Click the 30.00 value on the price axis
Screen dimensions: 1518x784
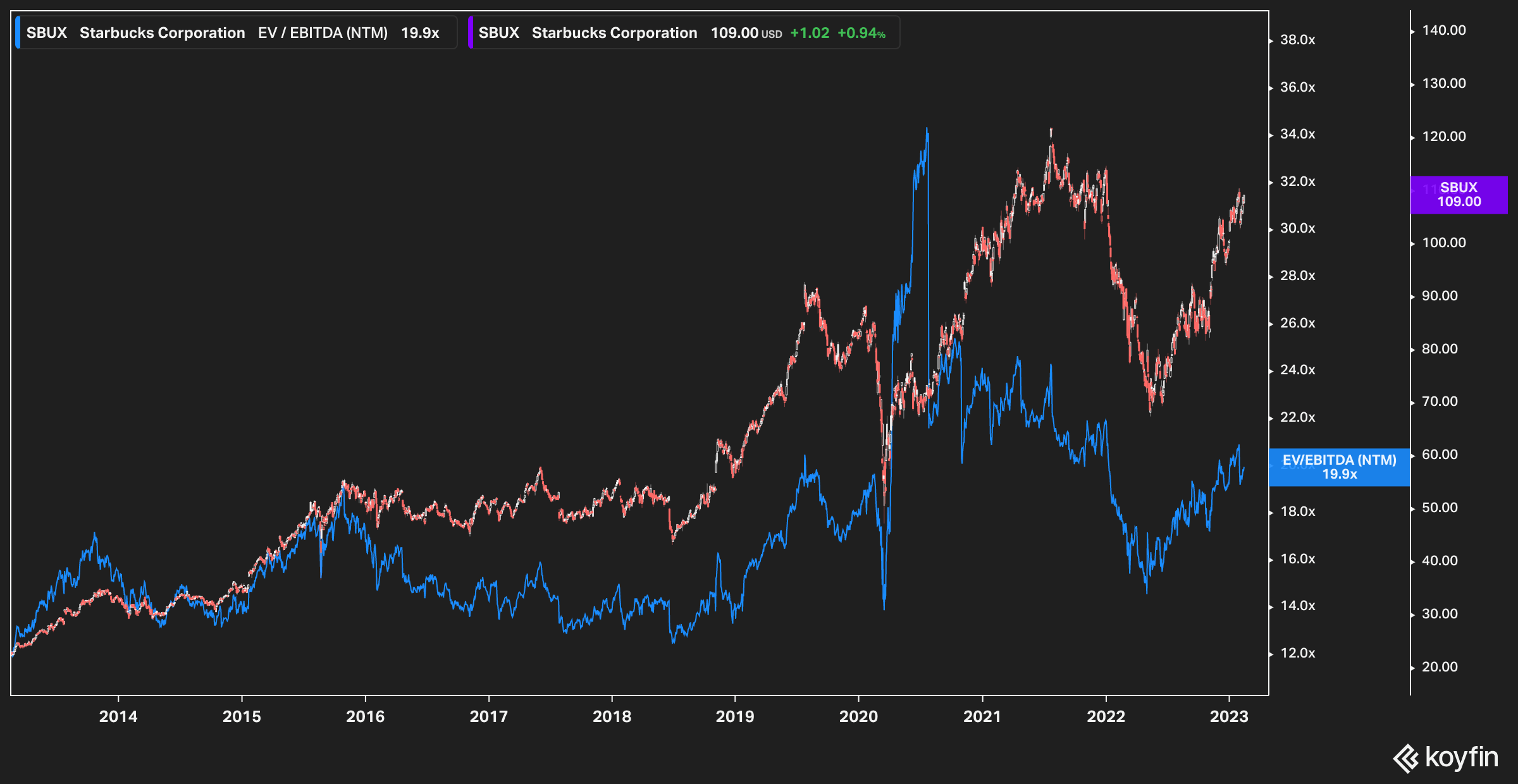(x=1440, y=614)
